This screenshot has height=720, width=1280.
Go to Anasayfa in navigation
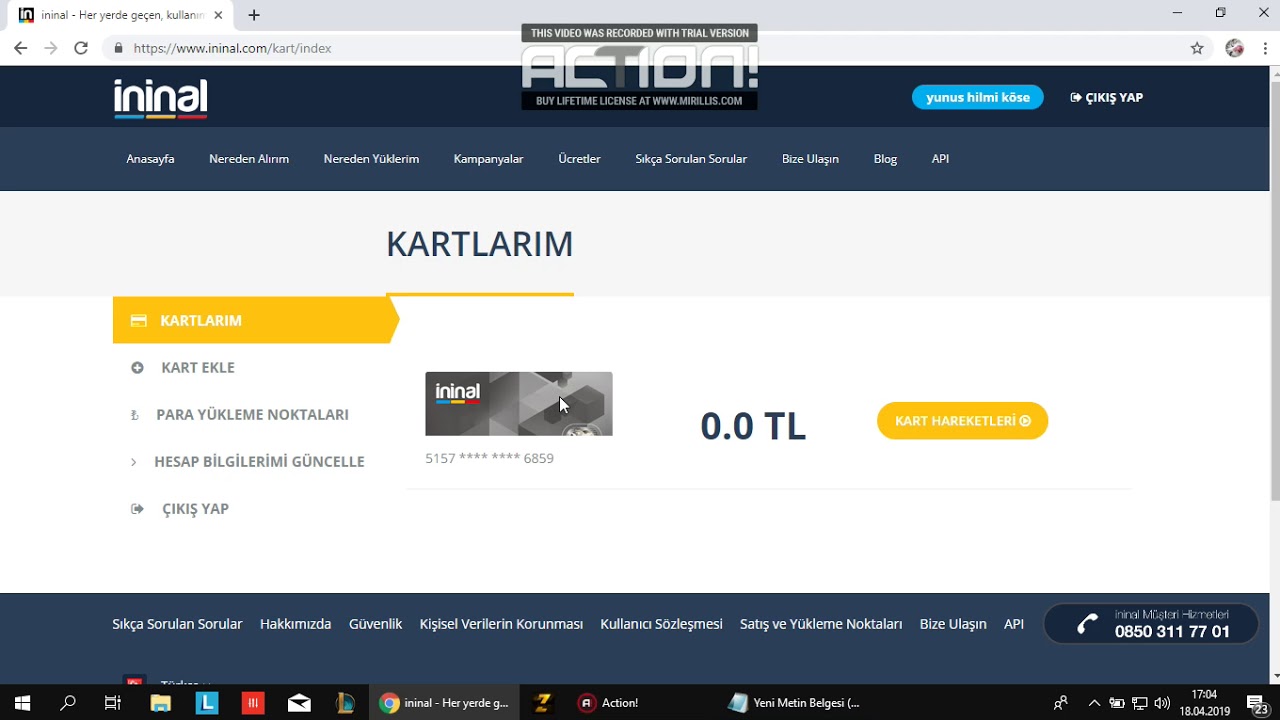(150, 159)
